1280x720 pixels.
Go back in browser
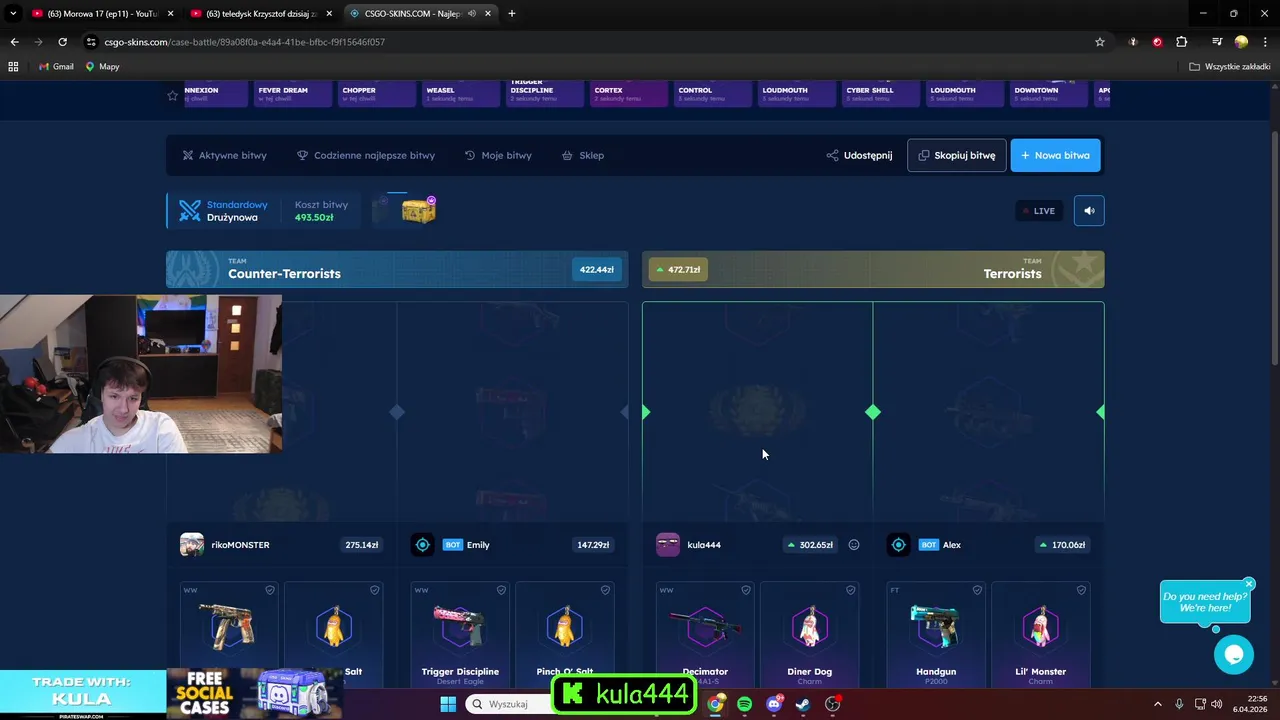point(14,42)
